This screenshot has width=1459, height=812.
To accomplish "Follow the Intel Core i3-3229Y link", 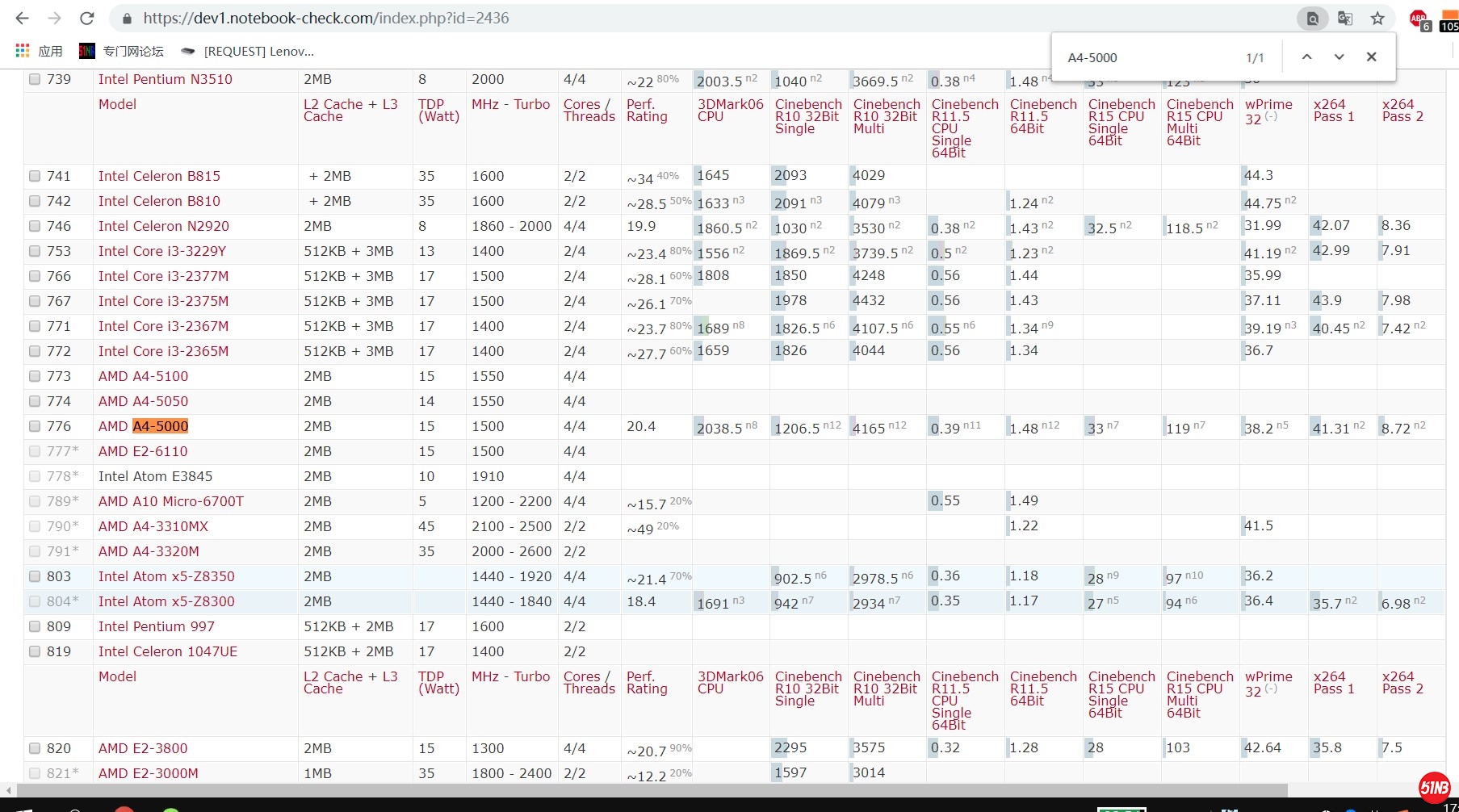I will pyautogui.click(x=161, y=251).
